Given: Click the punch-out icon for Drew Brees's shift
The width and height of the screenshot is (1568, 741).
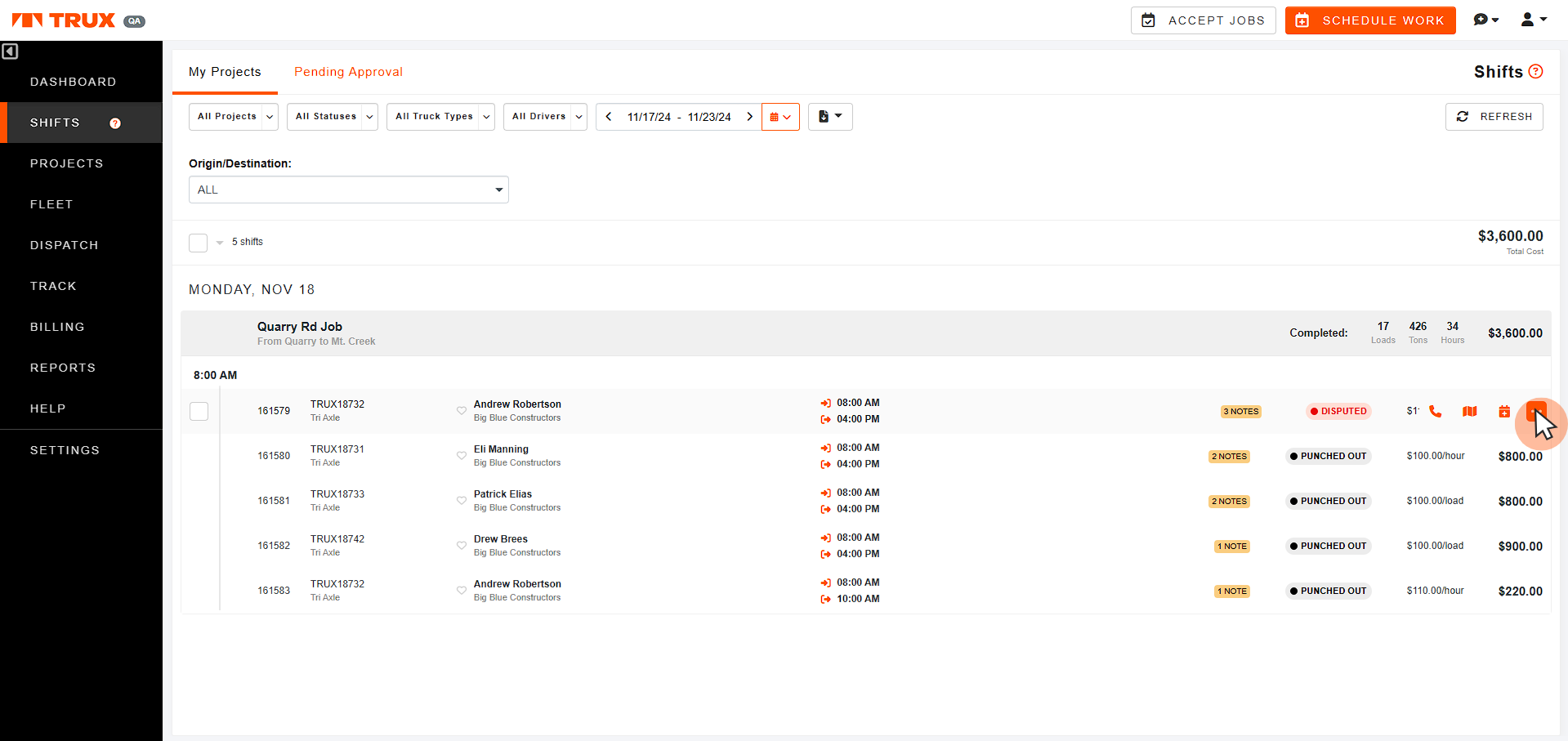Looking at the screenshot, I should [825, 554].
